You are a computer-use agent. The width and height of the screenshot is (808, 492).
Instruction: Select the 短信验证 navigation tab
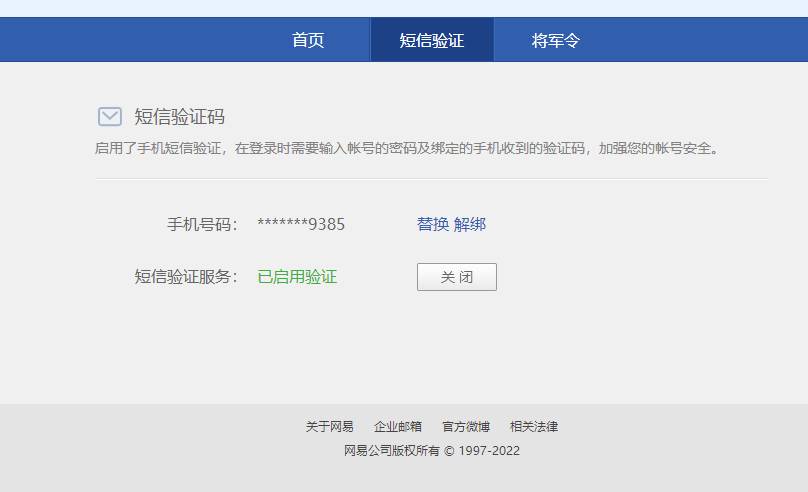(432, 40)
